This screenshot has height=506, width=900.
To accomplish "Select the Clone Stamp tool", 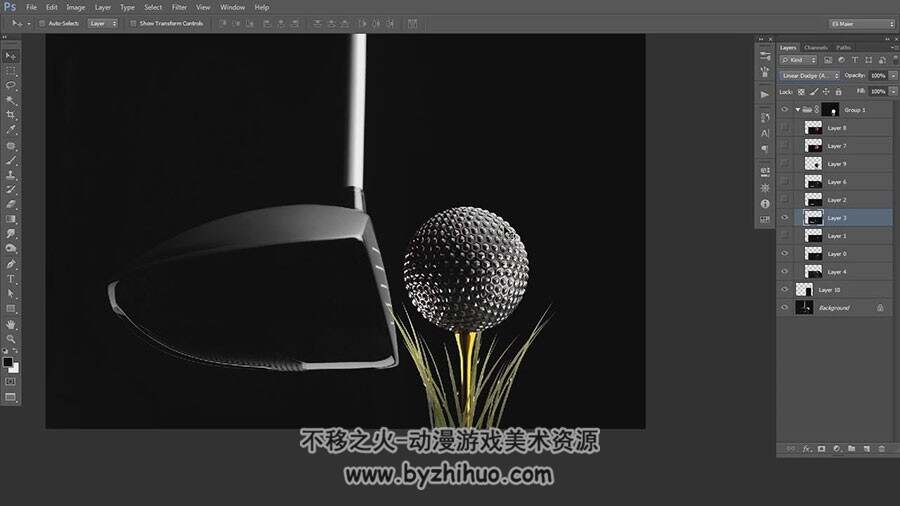I will [x=11, y=175].
